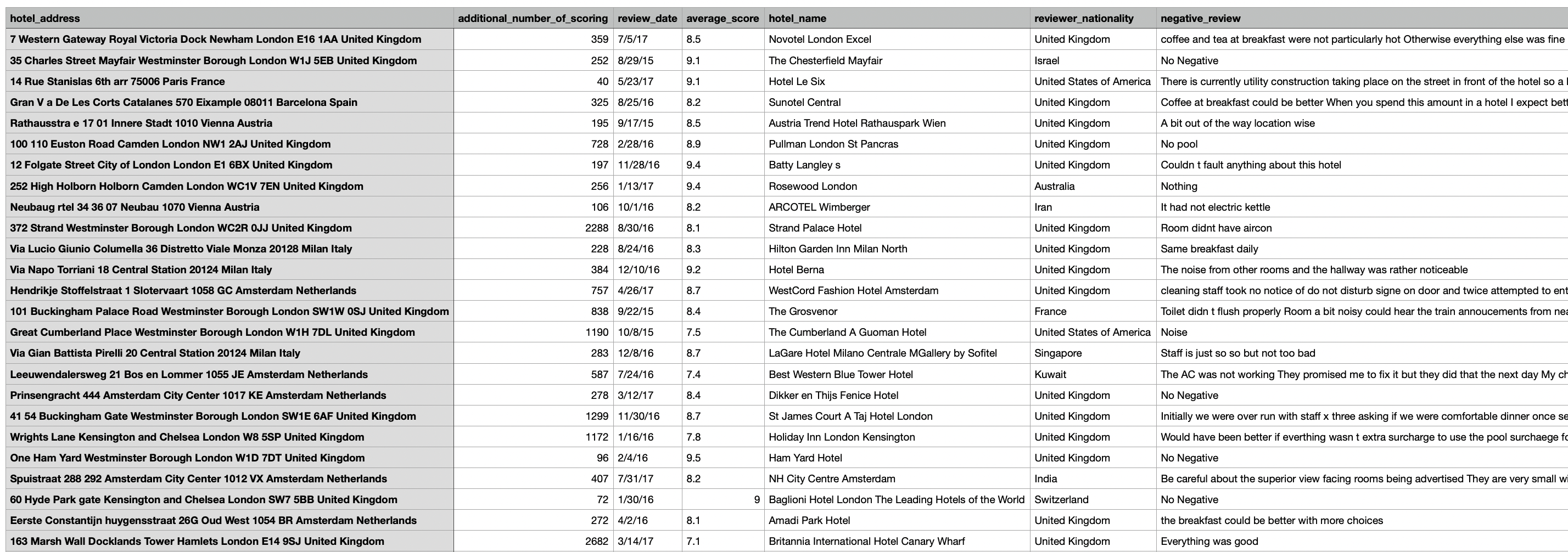Click the Sunotel Central cell
The width and height of the screenshot is (1568, 552).
pos(897,102)
